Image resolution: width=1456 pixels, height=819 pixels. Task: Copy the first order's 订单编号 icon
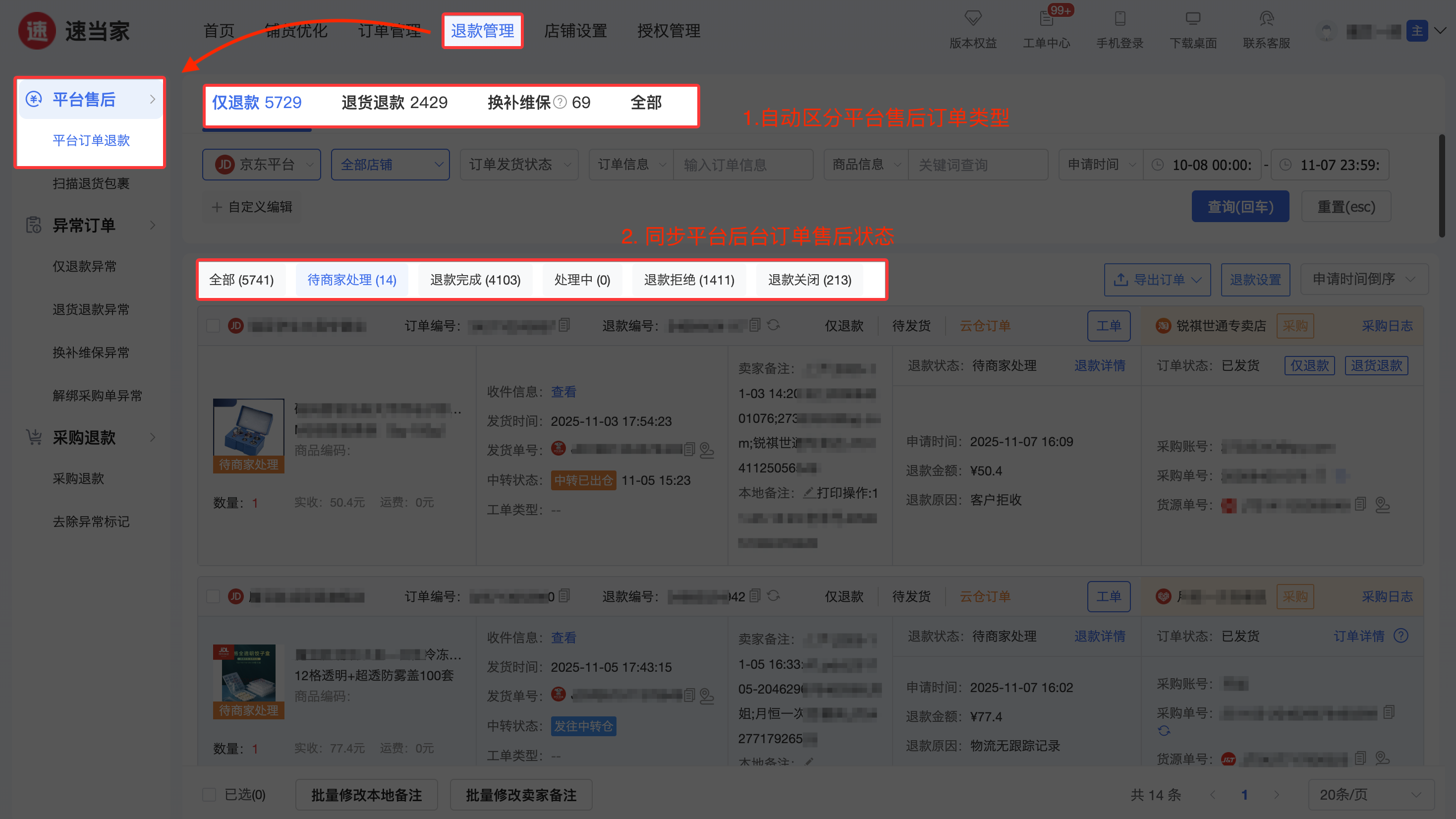tap(564, 325)
